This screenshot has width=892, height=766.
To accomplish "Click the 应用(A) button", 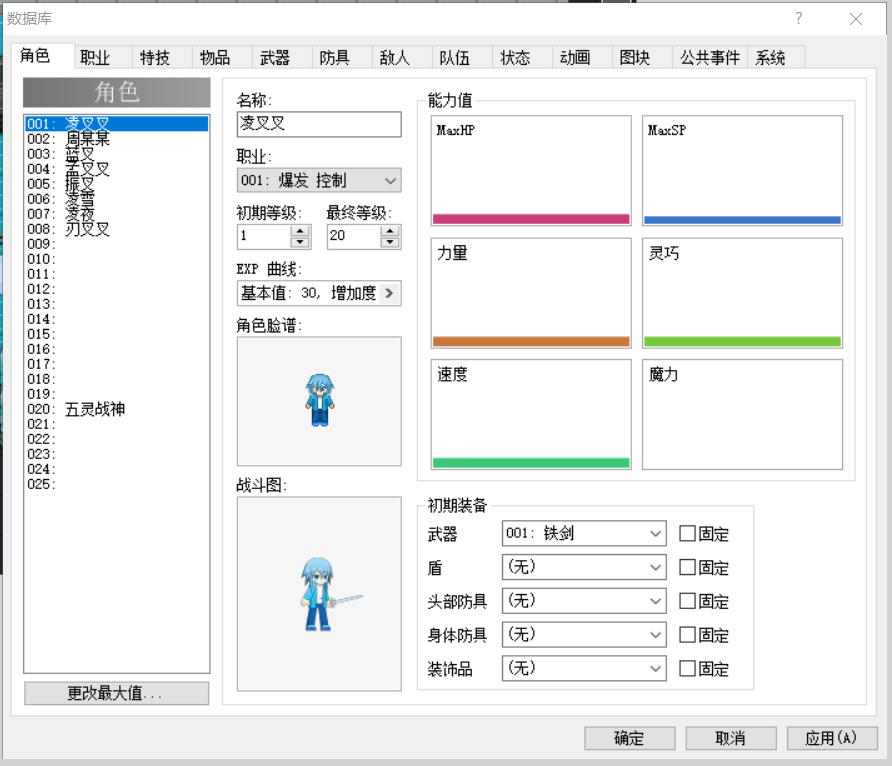I will coord(832,738).
